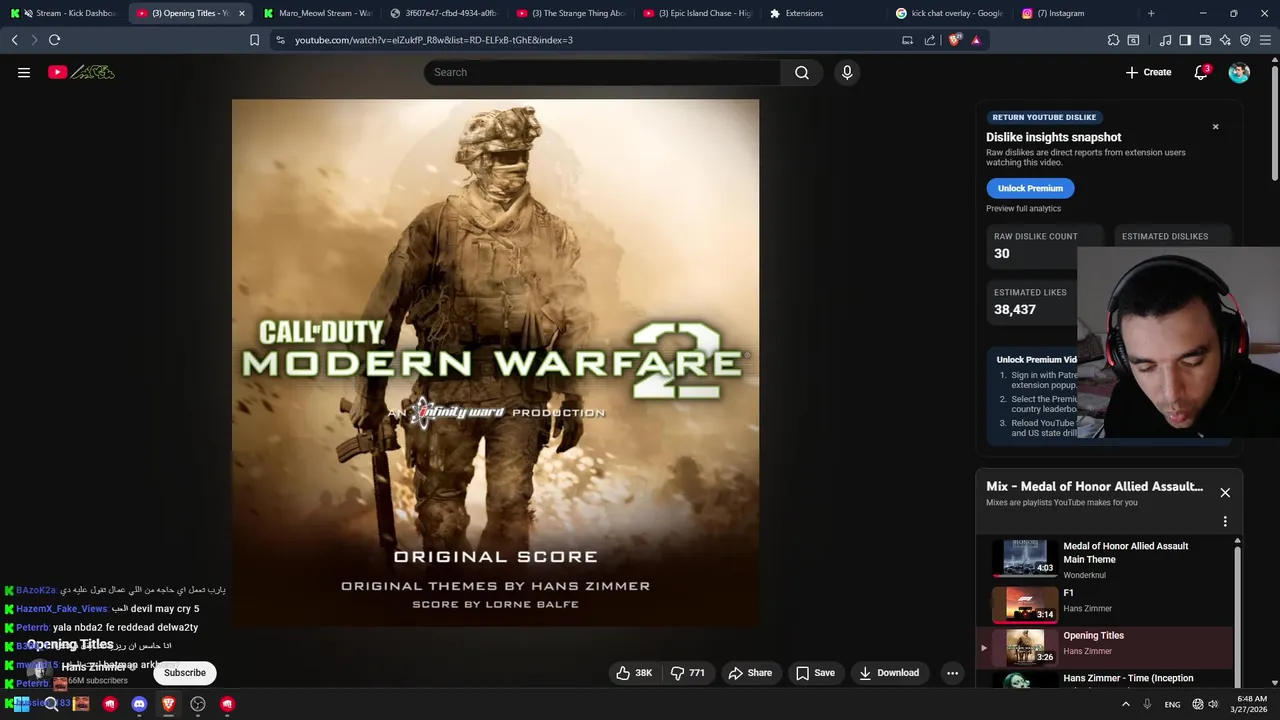Open the Brave VPN shield icon
The width and height of the screenshot is (1280, 720).
point(1245,40)
